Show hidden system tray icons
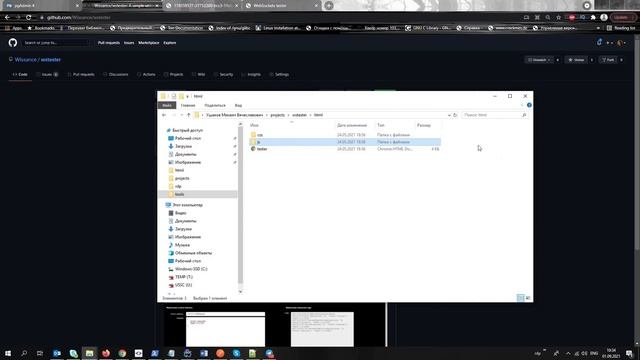The image size is (640, 360). [x=568, y=353]
